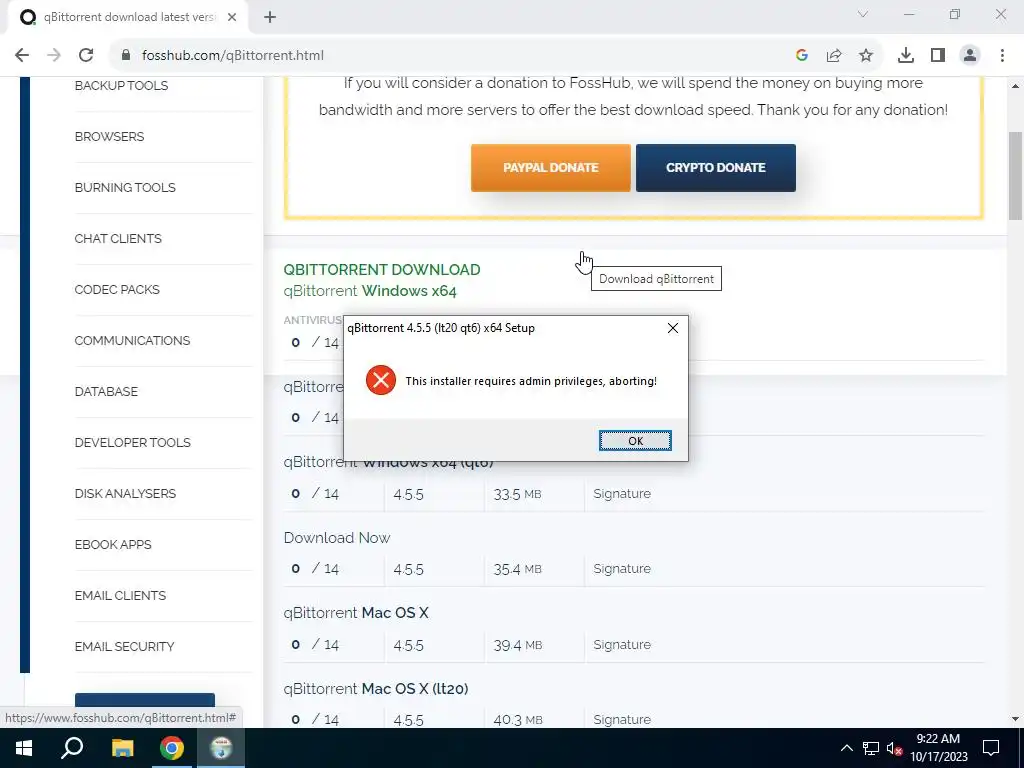Screen dimensions: 1024x768
Task: Open Signature for the 33.5 MB file
Action: tap(622, 494)
